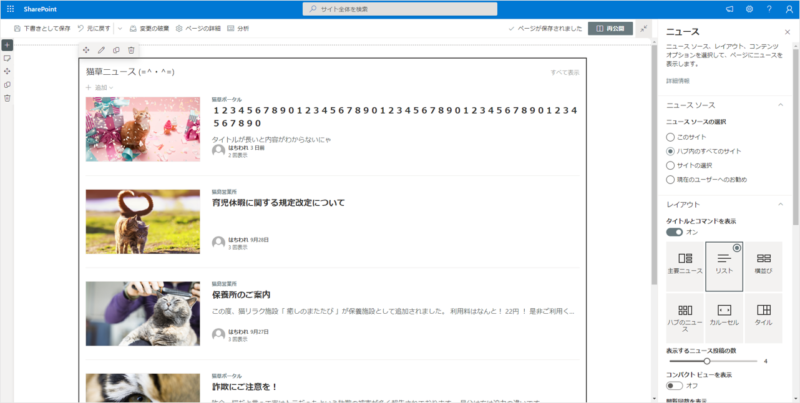This screenshot has height=403, width=800.
Task: Toggle 'タイトルとコマンドを表示' switch off
Action: [675, 231]
